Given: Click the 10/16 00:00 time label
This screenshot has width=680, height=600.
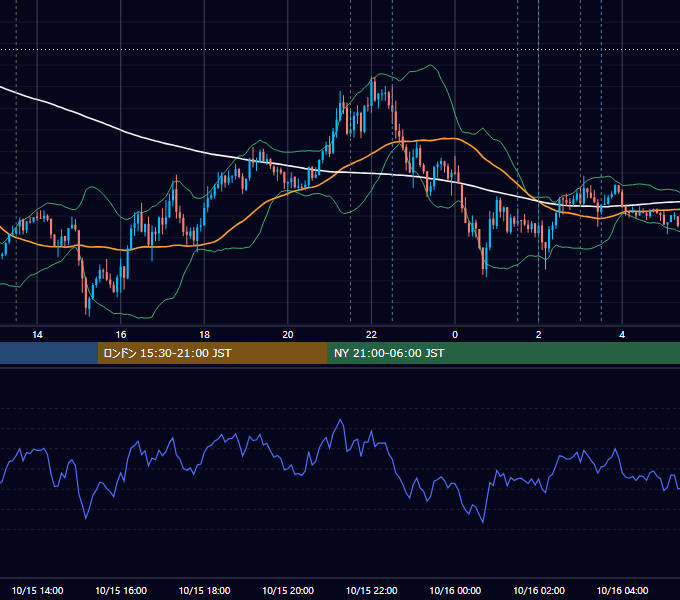Looking at the screenshot, I should pyautogui.click(x=455, y=590).
